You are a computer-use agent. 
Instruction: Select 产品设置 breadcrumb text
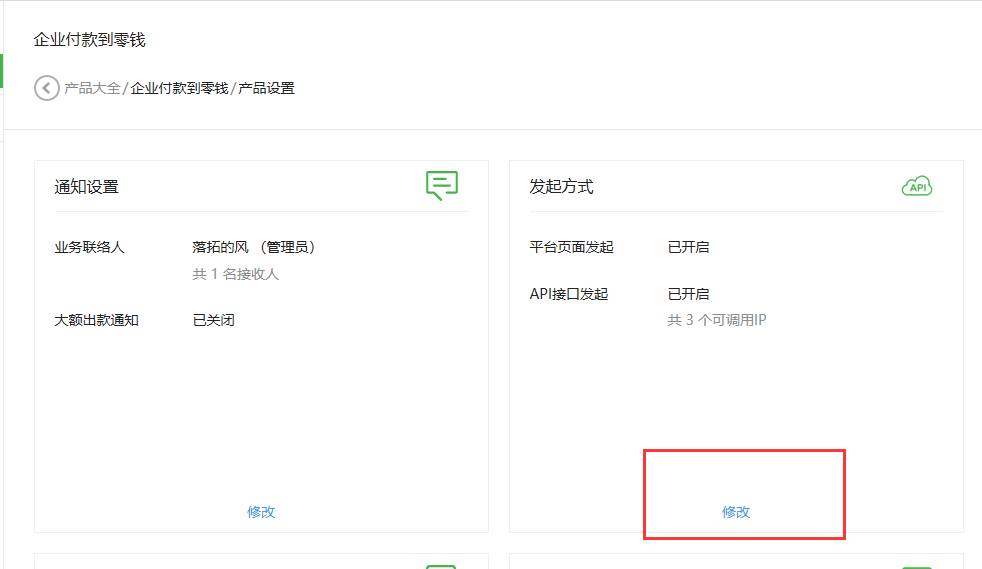(266, 88)
